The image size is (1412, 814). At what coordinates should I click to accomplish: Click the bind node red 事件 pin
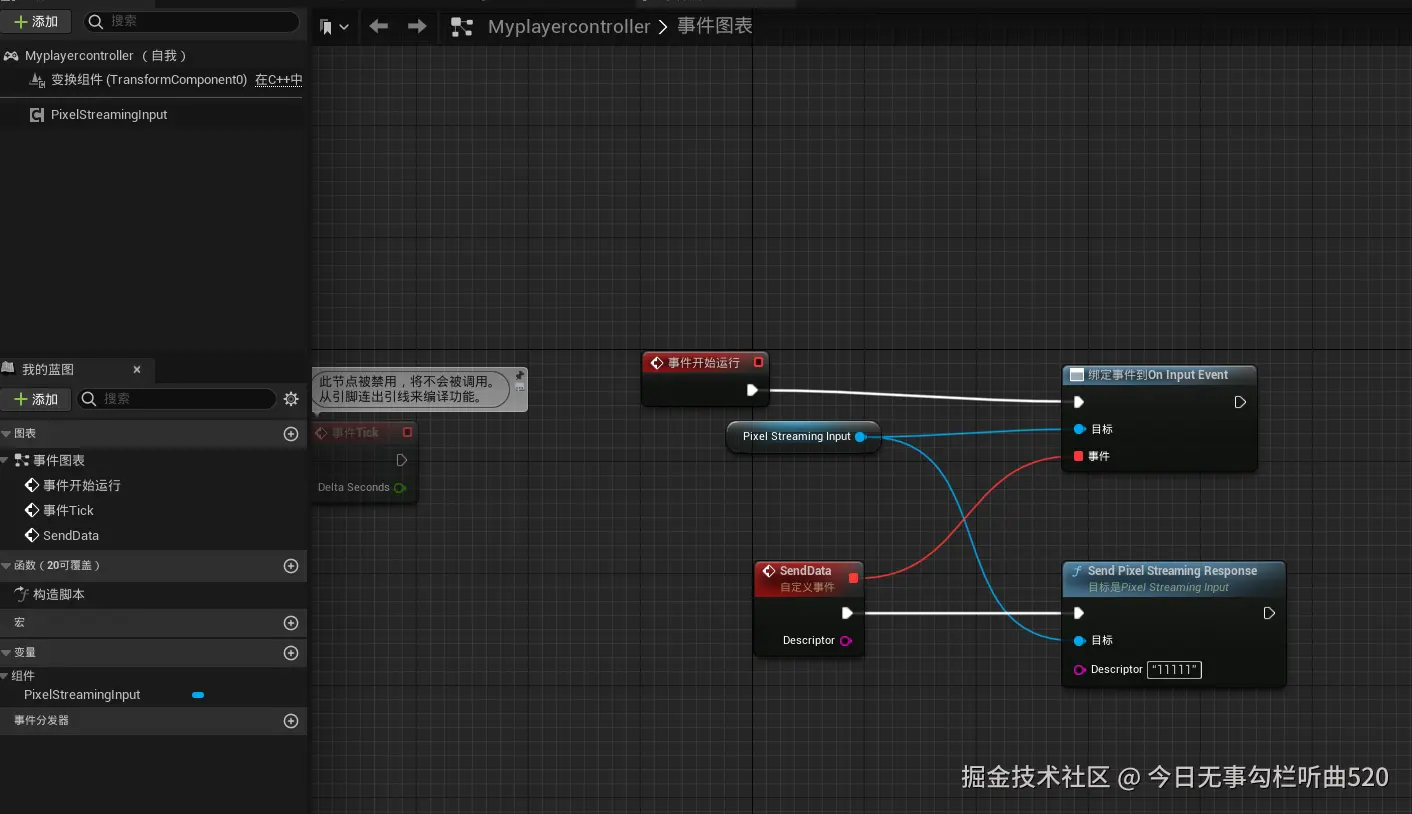pyautogui.click(x=1078, y=456)
